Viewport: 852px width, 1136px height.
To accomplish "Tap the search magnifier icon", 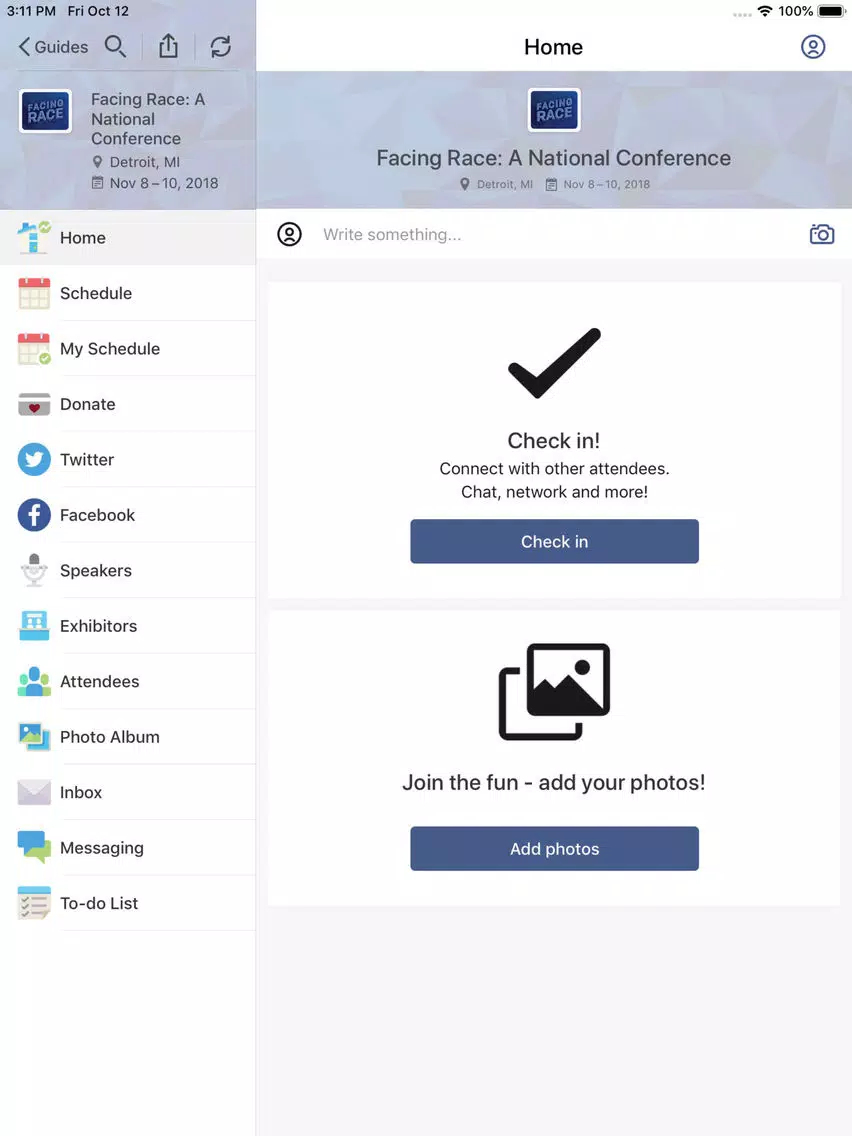I will pyautogui.click(x=115, y=46).
